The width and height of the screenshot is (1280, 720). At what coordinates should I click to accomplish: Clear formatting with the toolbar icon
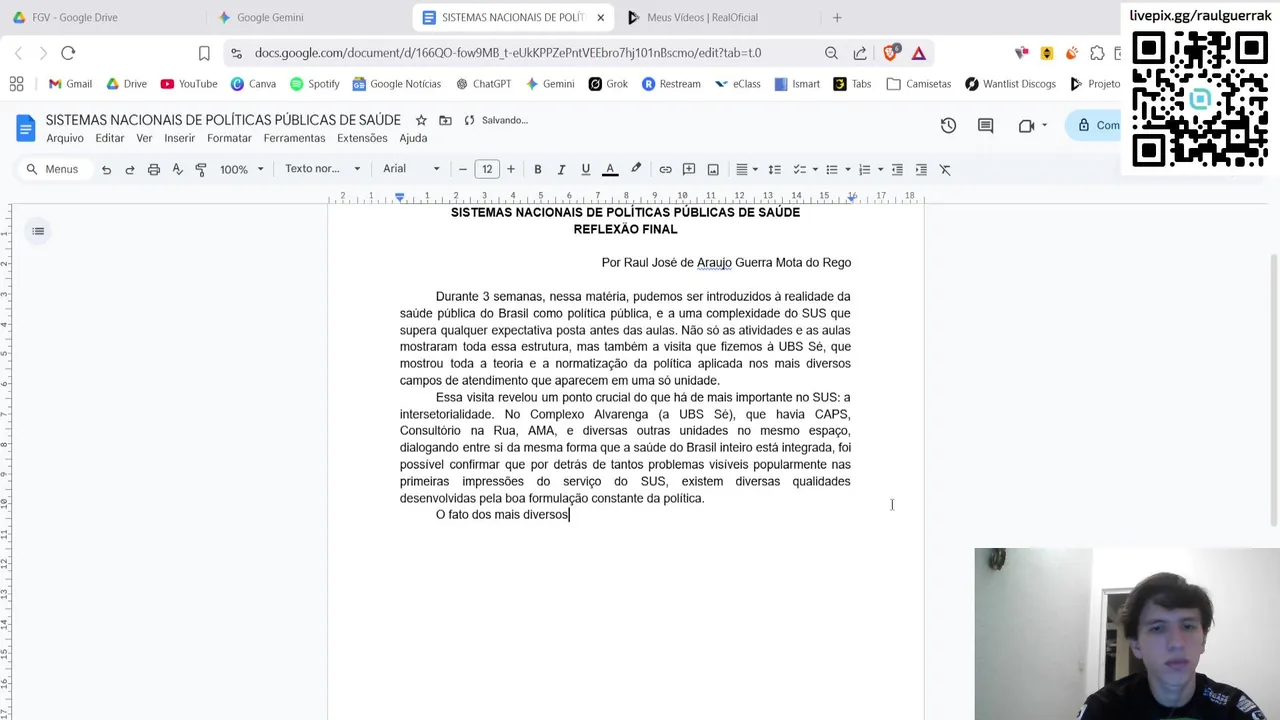(x=945, y=170)
